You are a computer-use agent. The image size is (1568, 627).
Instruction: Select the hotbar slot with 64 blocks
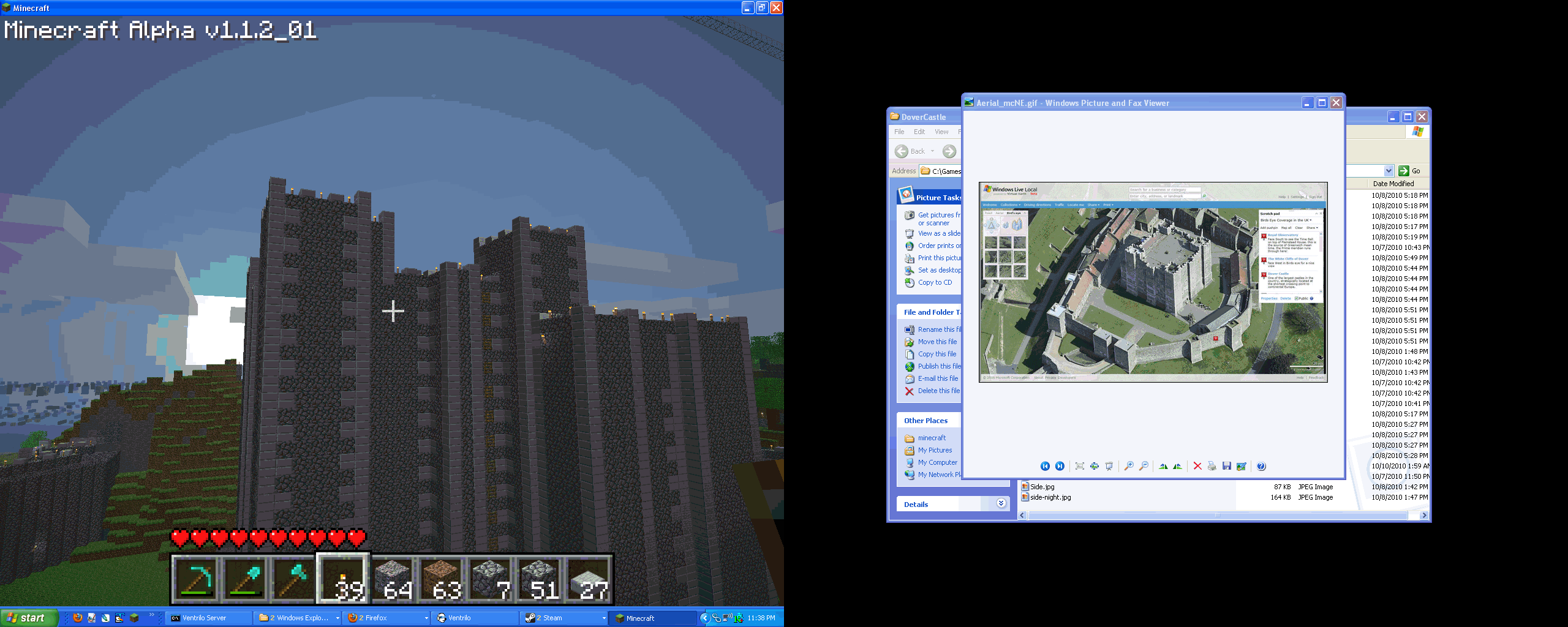point(392,579)
